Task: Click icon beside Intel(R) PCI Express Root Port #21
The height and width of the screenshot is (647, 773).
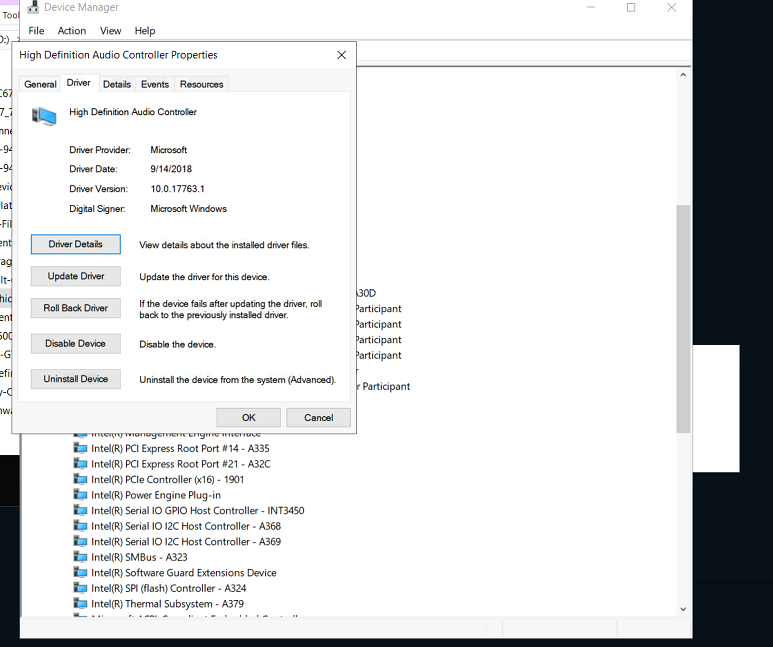Action: (80, 464)
